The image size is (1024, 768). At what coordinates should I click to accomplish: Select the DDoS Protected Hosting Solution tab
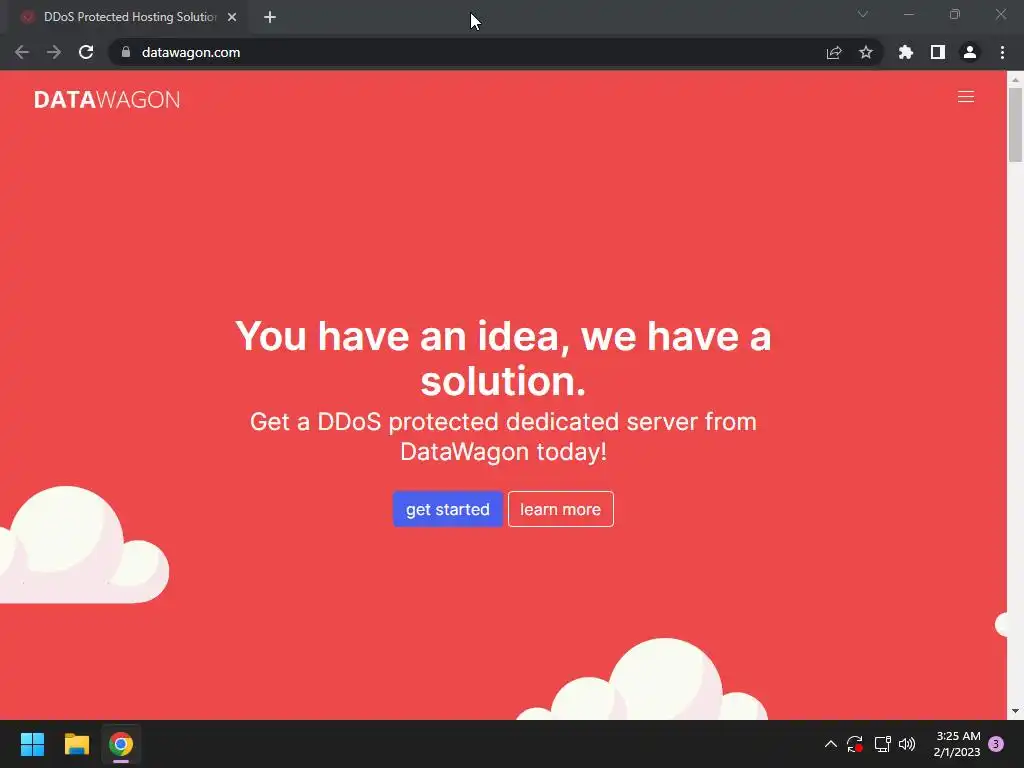127,17
